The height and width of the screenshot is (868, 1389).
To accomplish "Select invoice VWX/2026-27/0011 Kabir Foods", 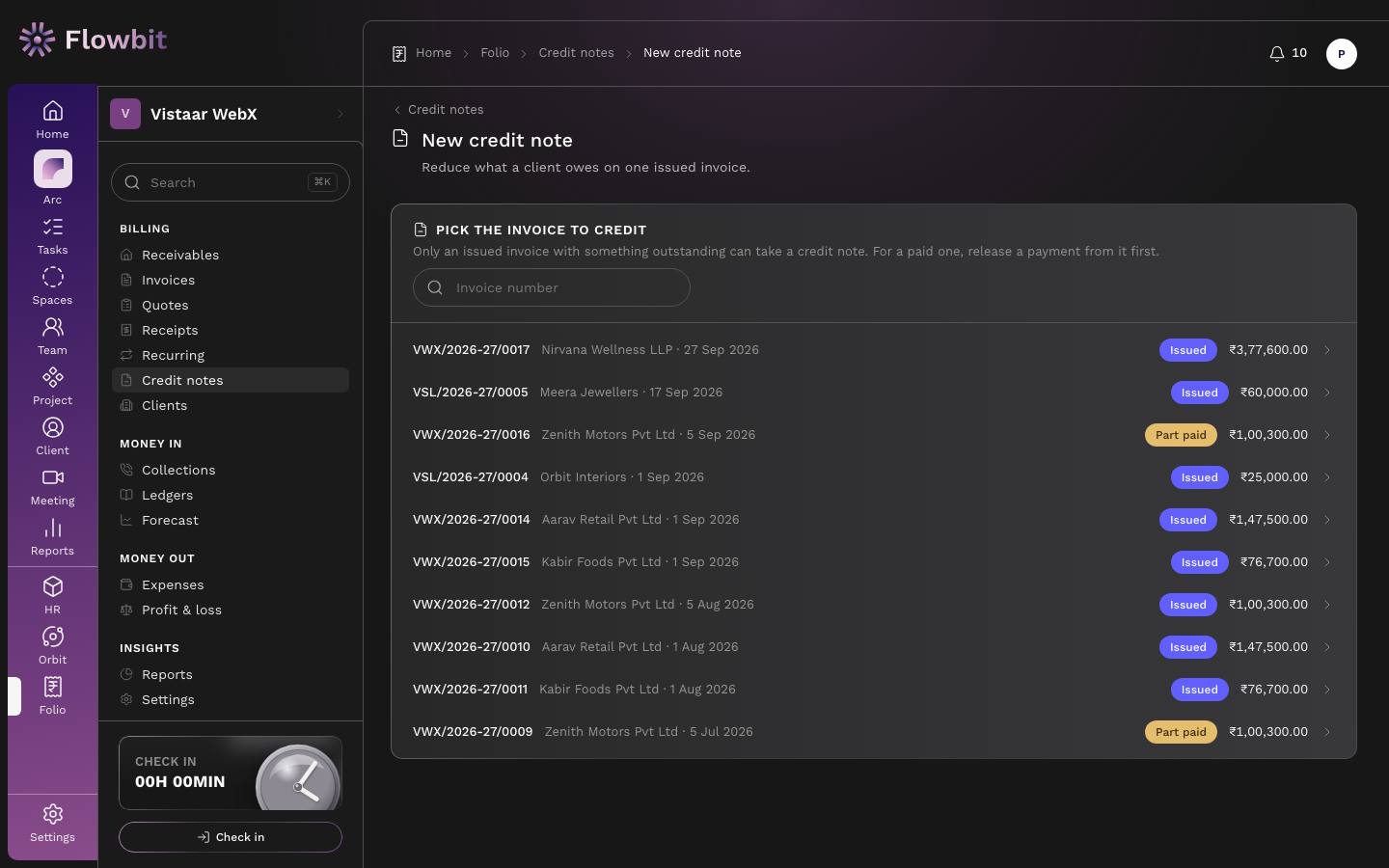I will [x=874, y=690].
